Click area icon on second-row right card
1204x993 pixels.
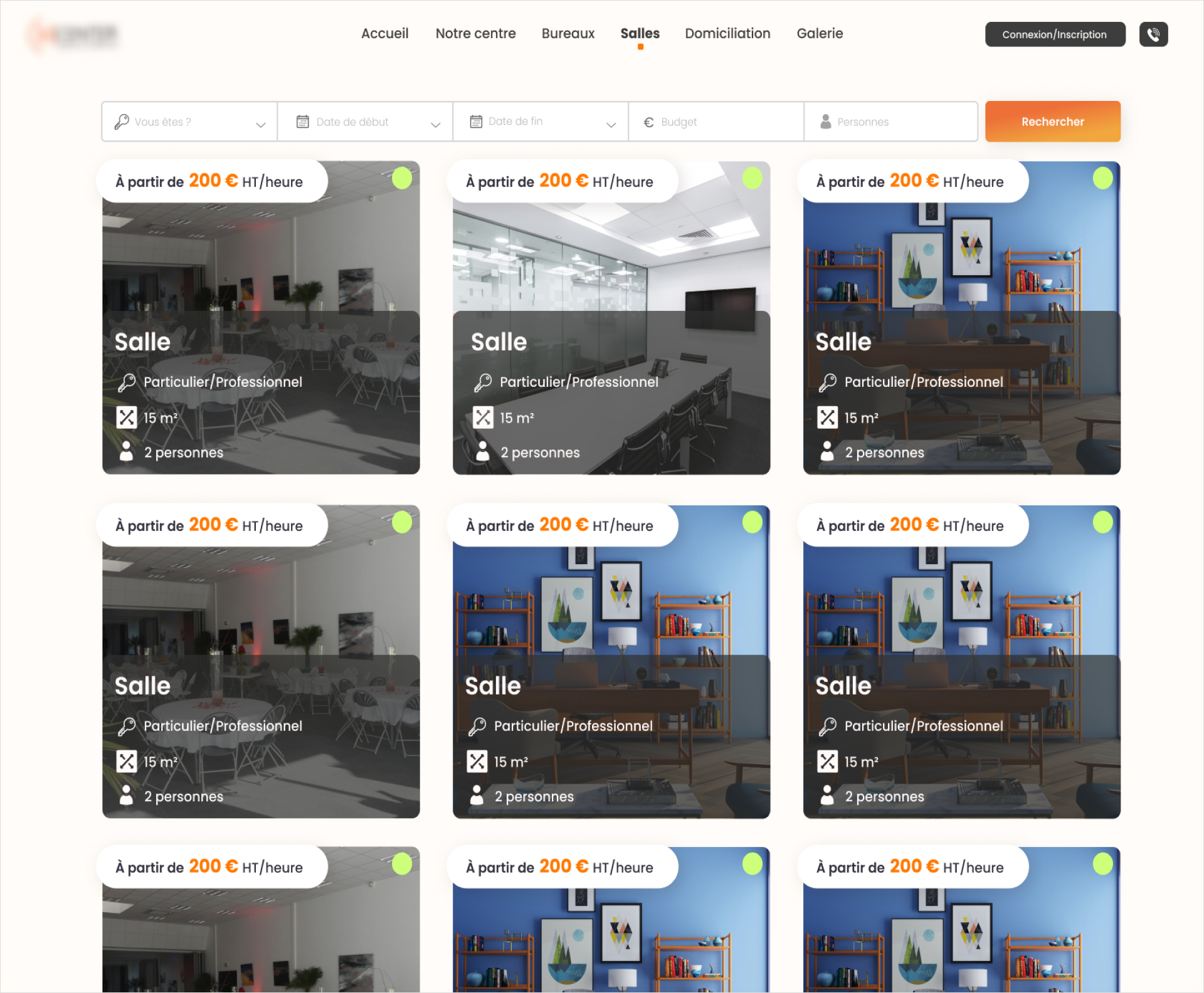coord(828,762)
